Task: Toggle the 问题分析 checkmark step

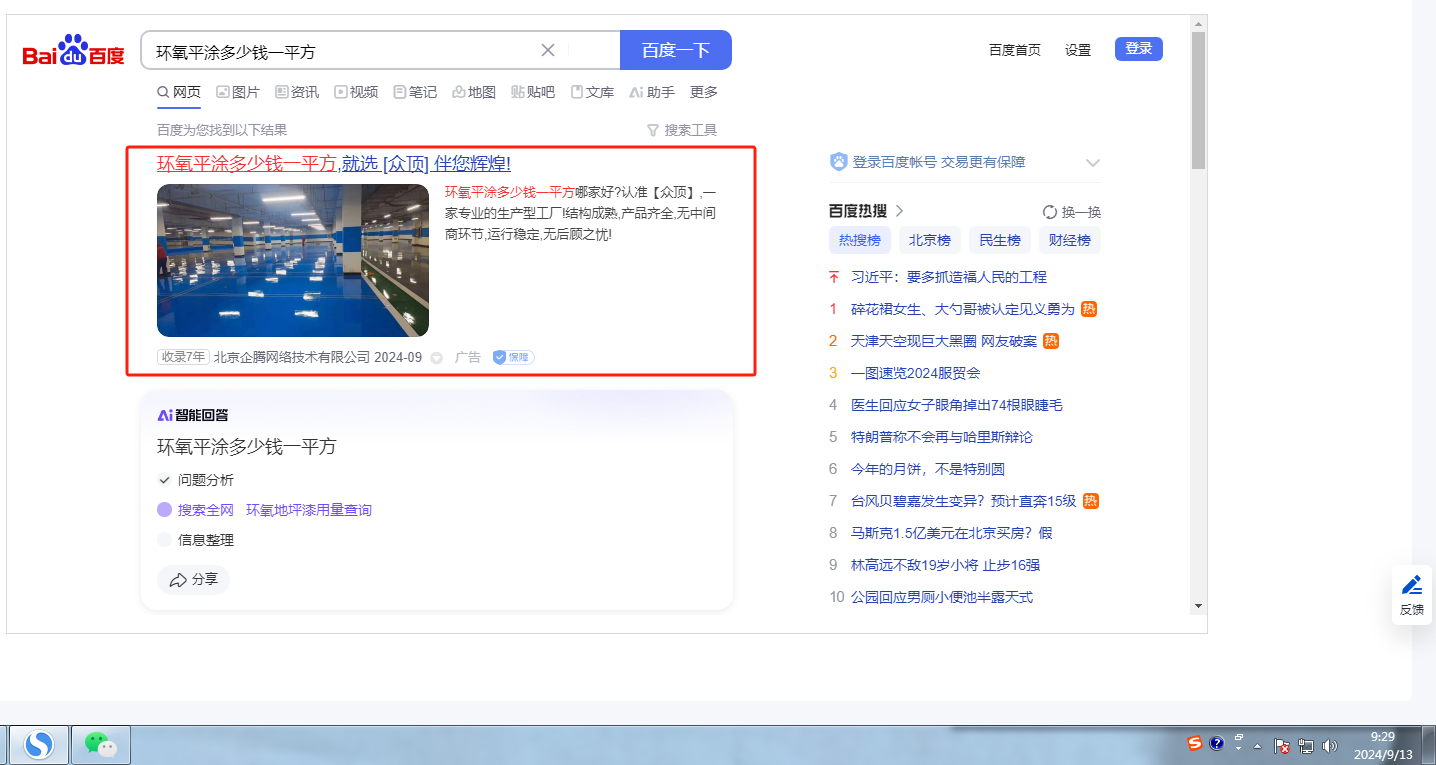Action: [165, 480]
